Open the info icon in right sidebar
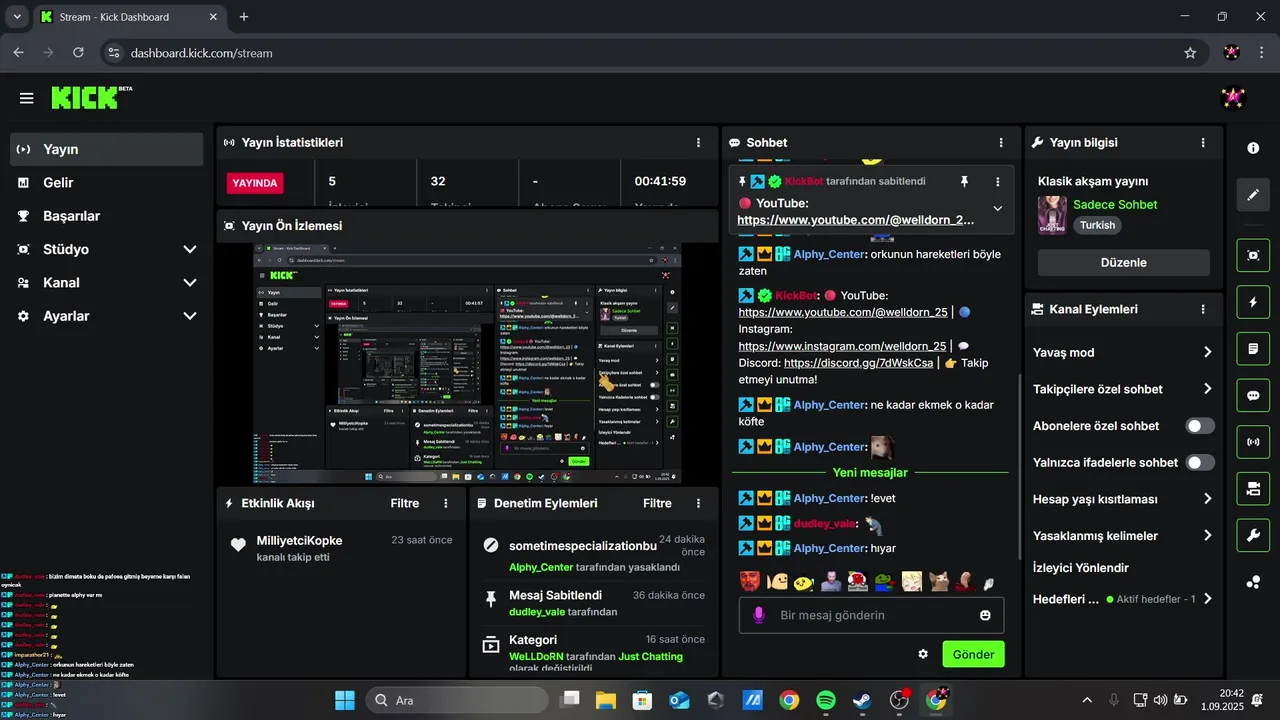This screenshot has height=720, width=1280. pyautogui.click(x=1253, y=148)
